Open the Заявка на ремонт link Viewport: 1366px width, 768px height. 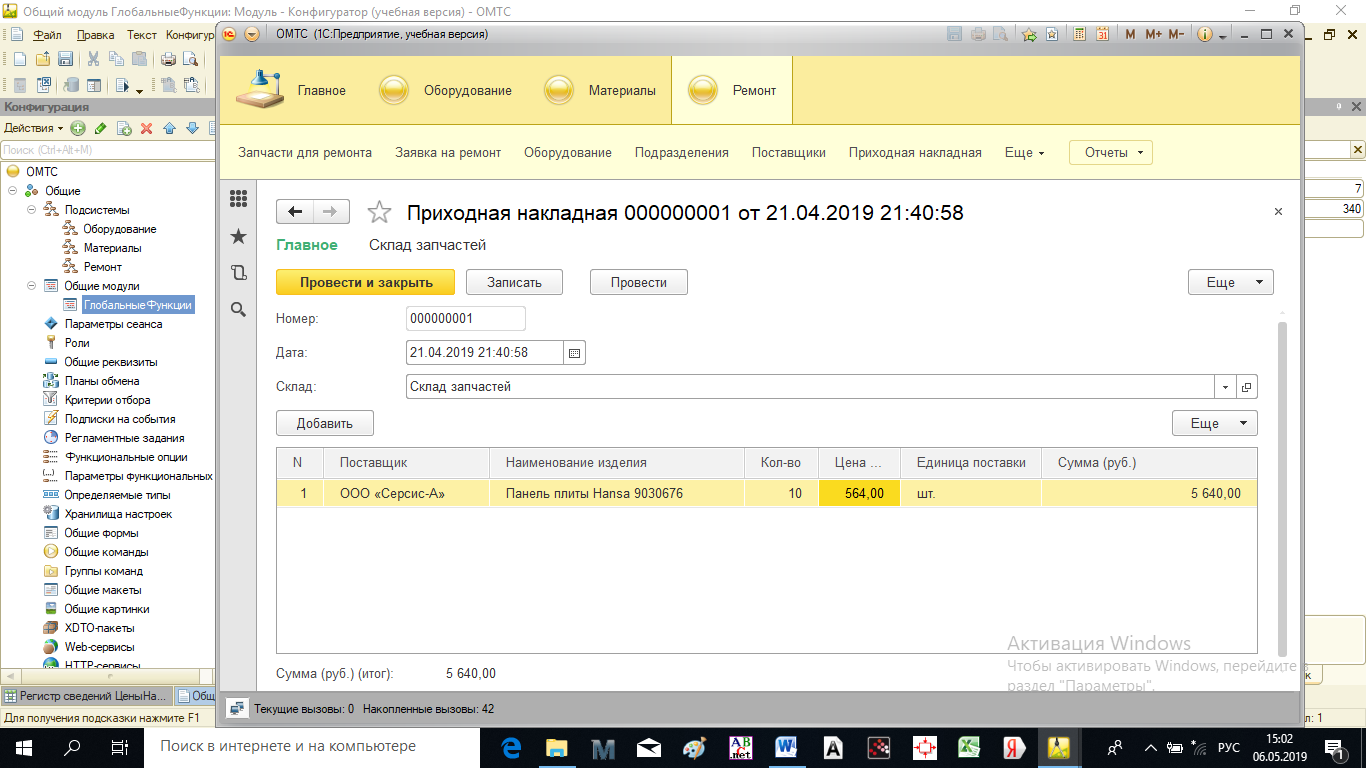[x=448, y=153]
